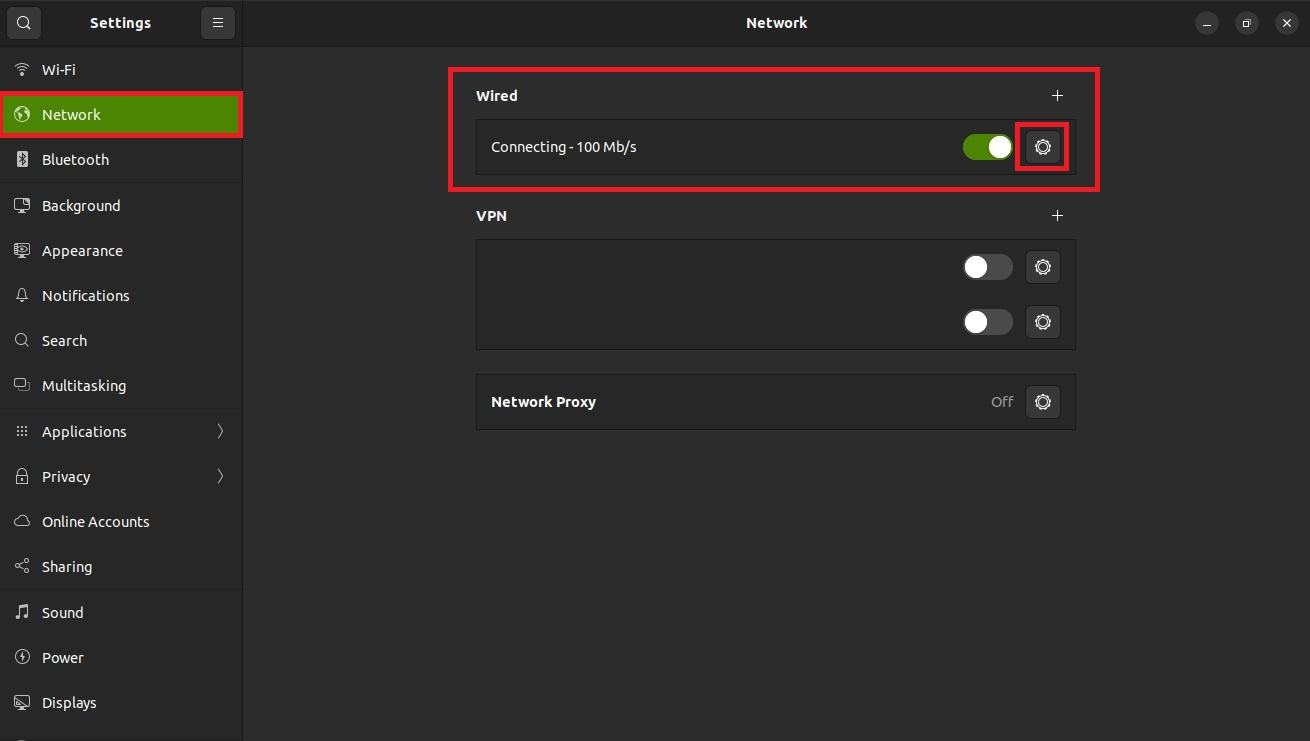This screenshot has width=1310, height=741.
Task: Open first VPN entry gear settings
Action: click(x=1042, y=267)
